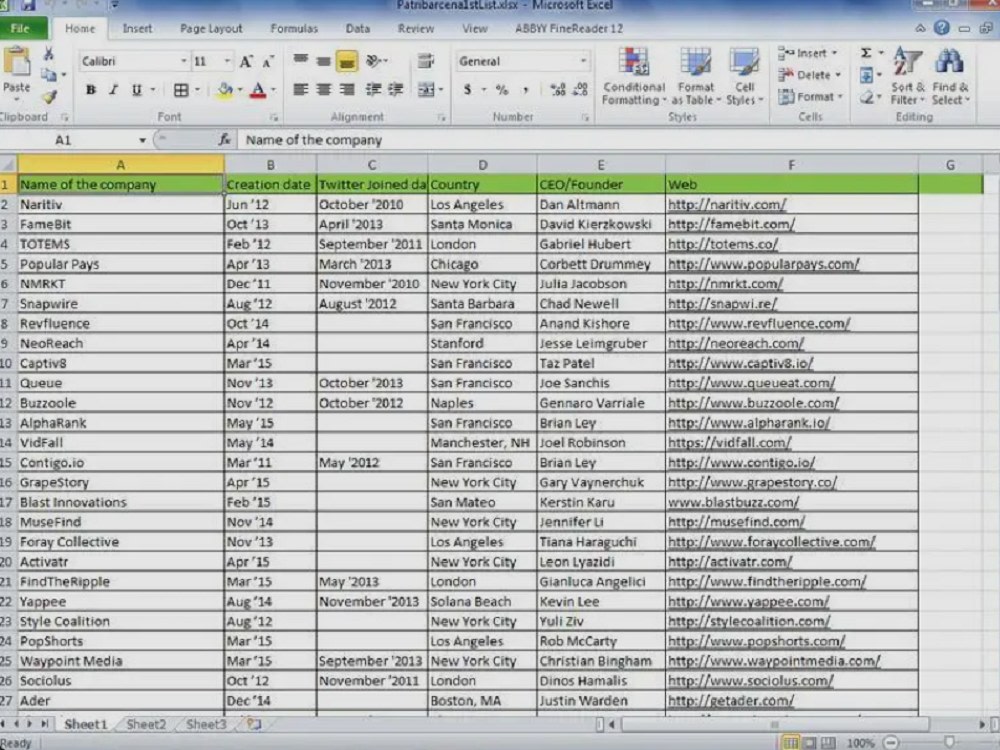Increase font size with Grow Font icon
Screen dimensions: 1000x750
[x=246, y=62]
